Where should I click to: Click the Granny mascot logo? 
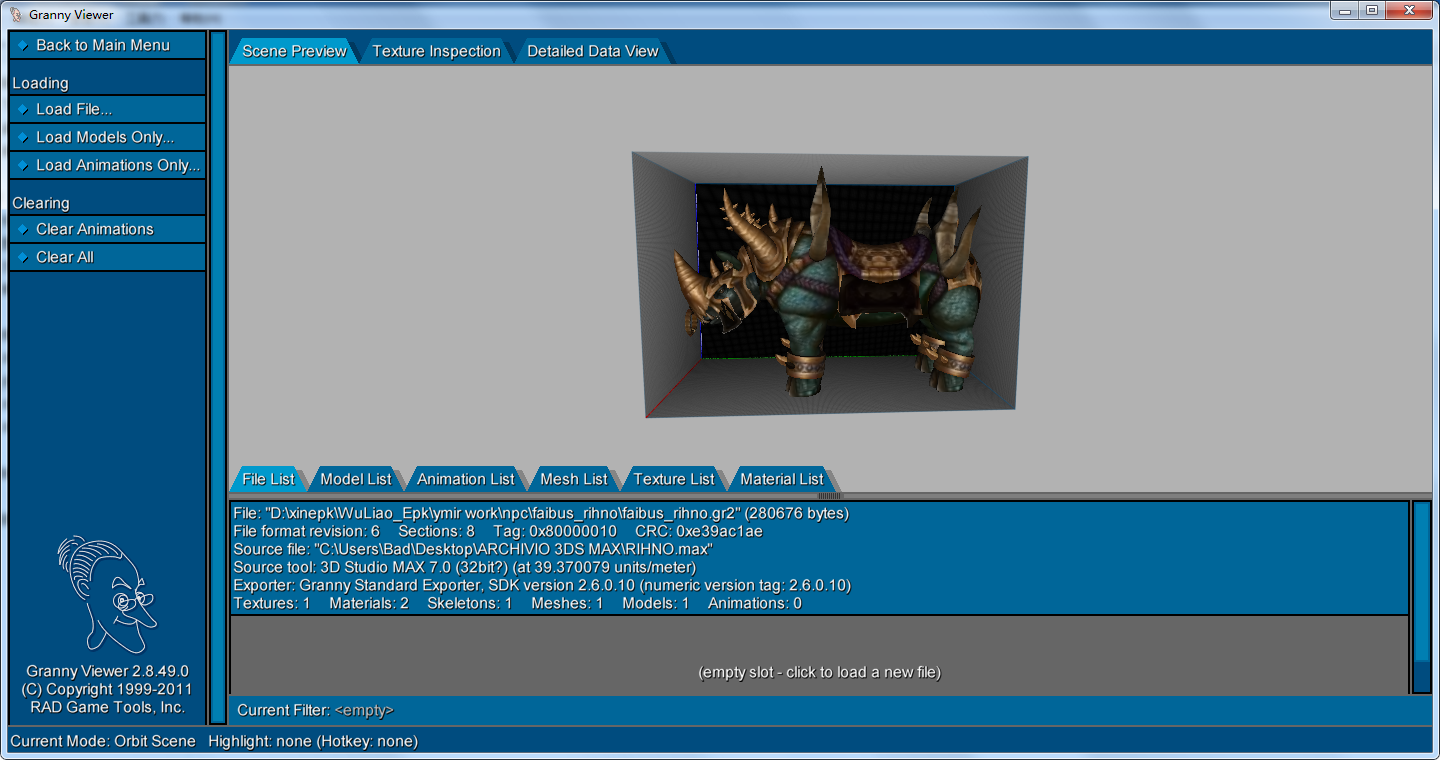tap(106, 594)
